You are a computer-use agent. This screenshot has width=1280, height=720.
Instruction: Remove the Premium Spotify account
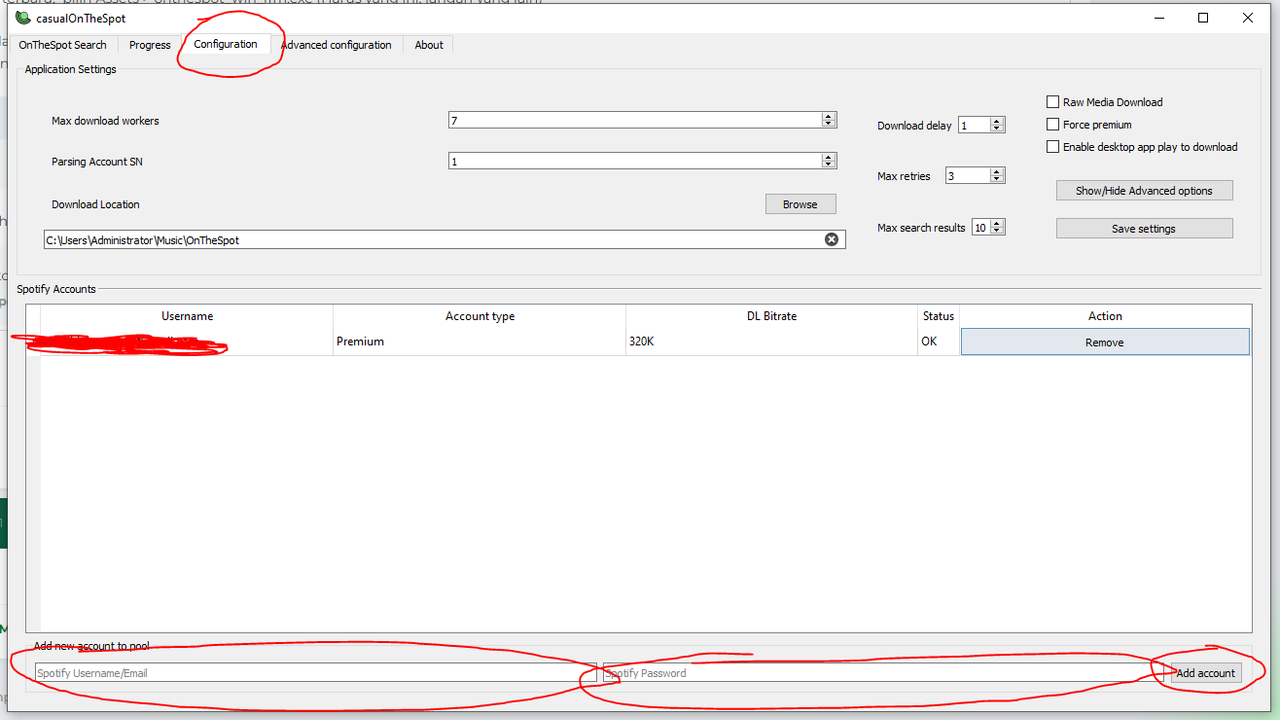[x=1105, y=342]
